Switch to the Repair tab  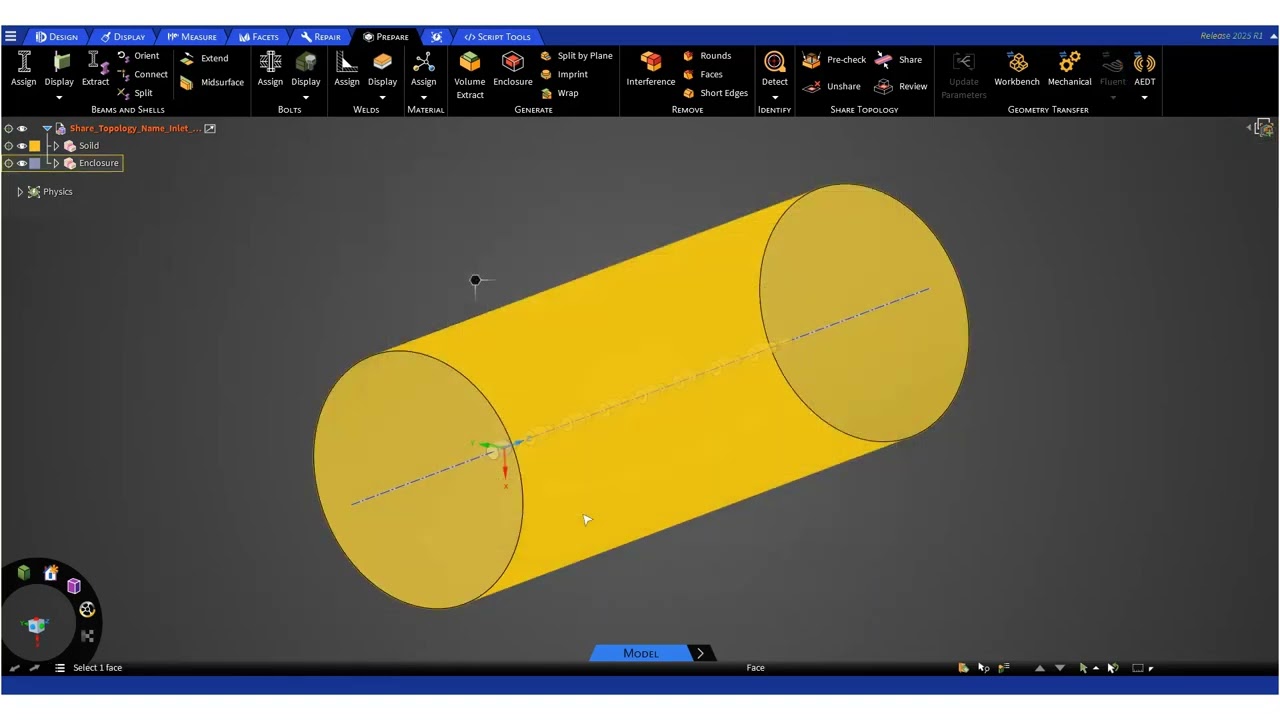pos(321,37)
